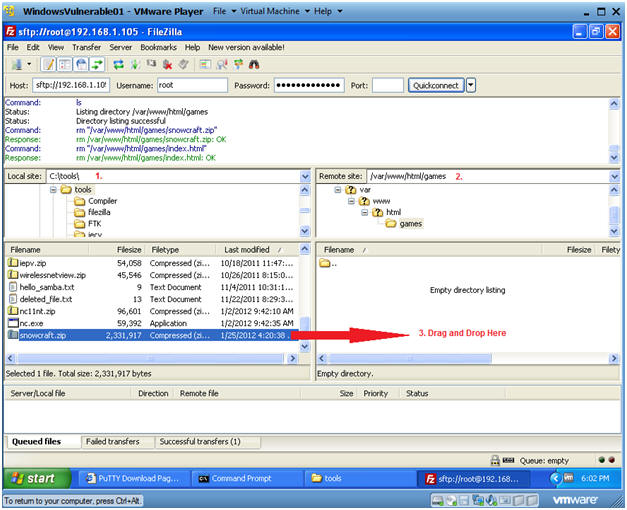The height and width of the screenshot is (510, 627).
Task: Toggle processing of the transfer queue
Action: click(x=135, y=64)
